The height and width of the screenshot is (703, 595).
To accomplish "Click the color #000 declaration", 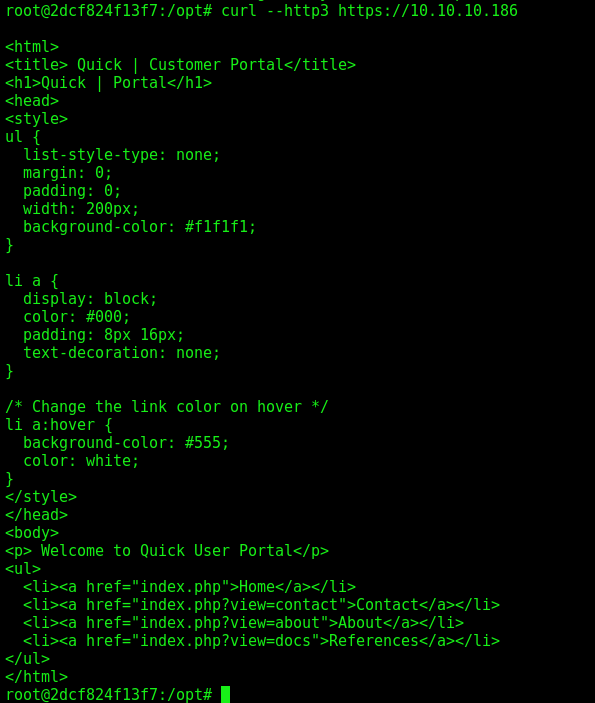I will (x=77, y=317).
